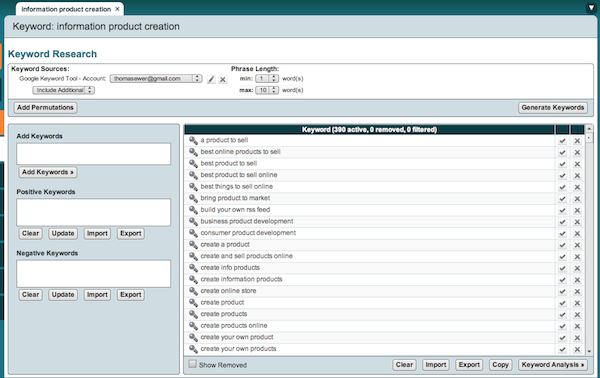The height and width of the screenshot is (378, 600).
Task: Open the Google account email dropdown
Action: (156, 78)
